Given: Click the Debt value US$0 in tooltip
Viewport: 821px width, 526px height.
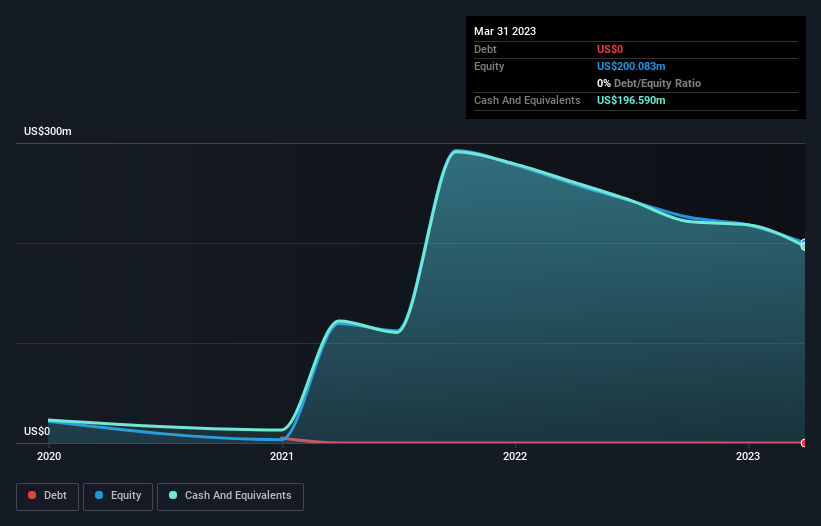Looking at the screenshot, I should click(x=610, y=49).
